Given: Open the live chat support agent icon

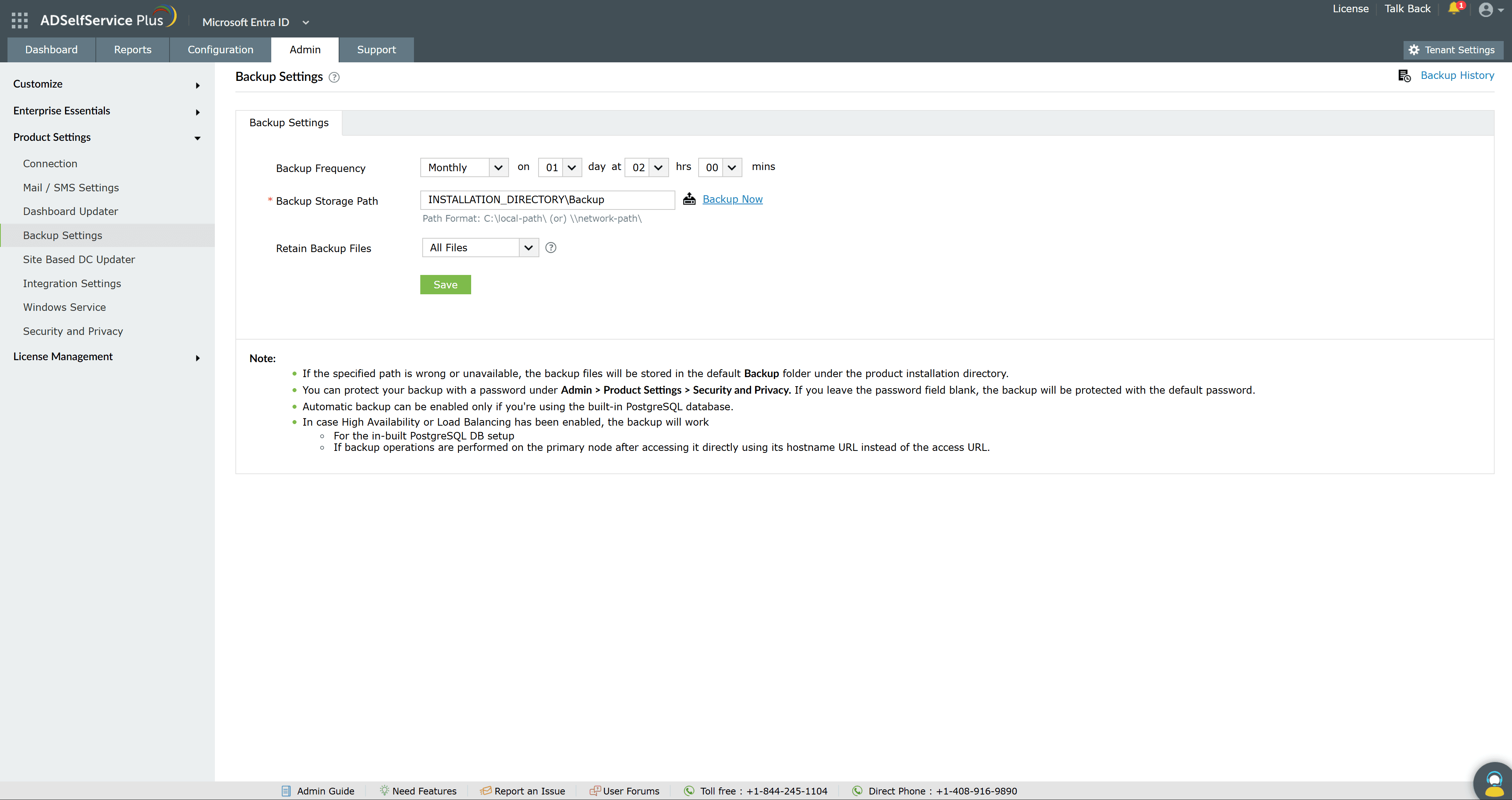Looking at the screenshot, I should (1493, 782).
